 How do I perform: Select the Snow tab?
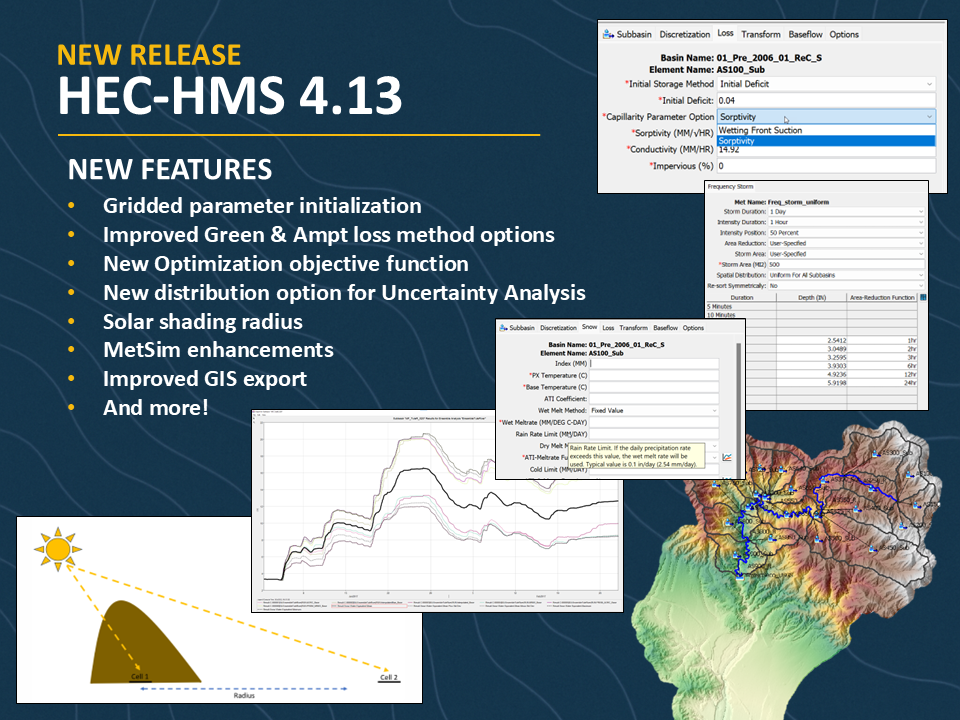(590, 328)
